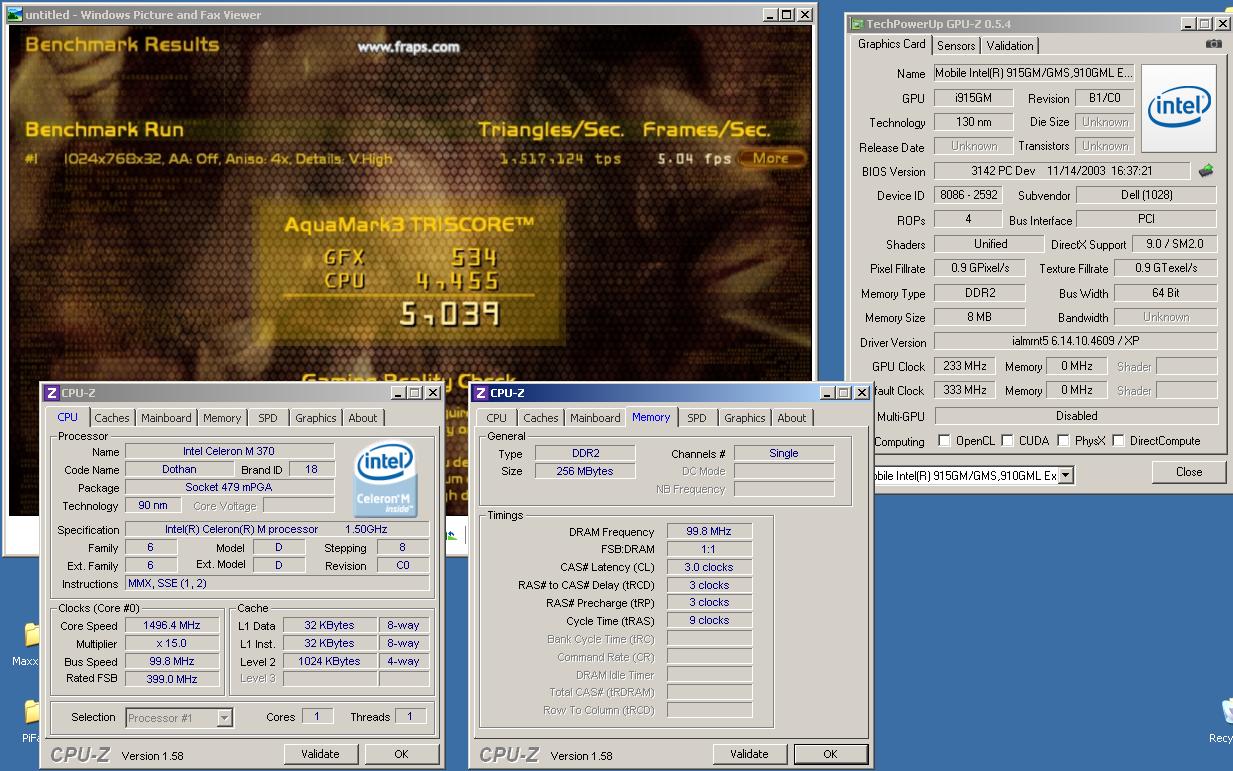This screenshot has height=771, width=1233.
Task: Click the Multiplier value x 15.0
Action: [172, 643]
